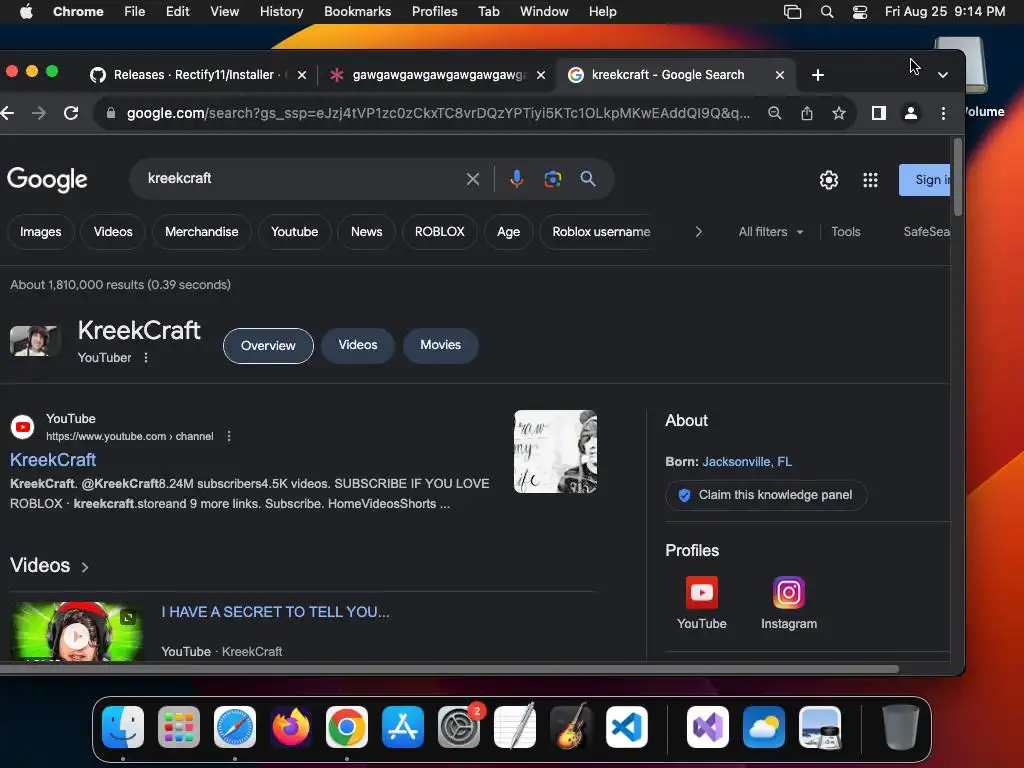
Task: Open the Bookmarks menu
Action: [x=357, y=12]
